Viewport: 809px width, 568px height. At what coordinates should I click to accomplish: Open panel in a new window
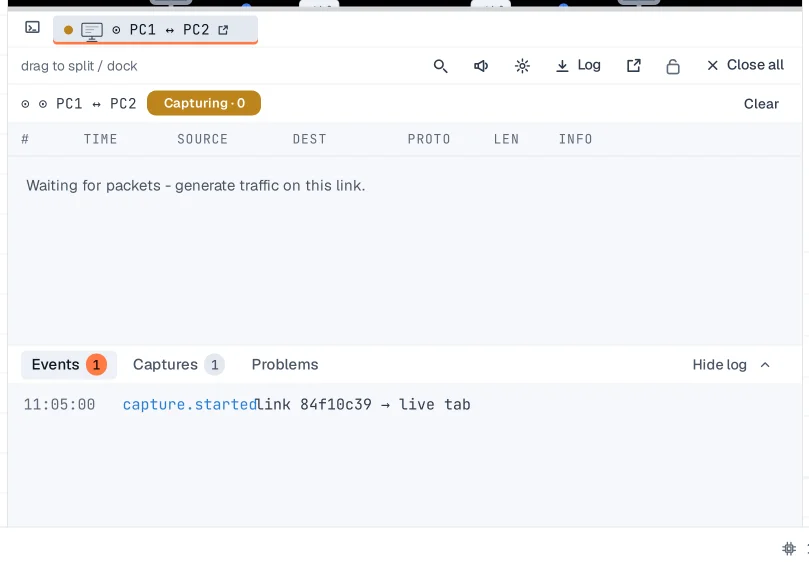coord(634,66)
